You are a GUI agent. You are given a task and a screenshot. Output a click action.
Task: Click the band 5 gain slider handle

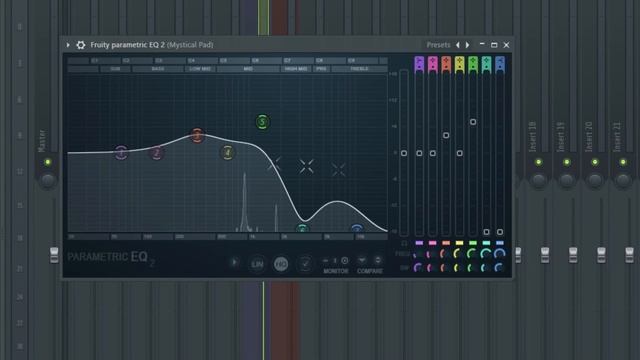473,122
